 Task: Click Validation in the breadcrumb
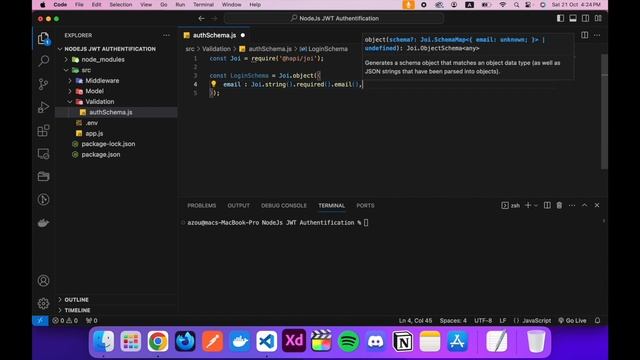click(x=216, y=49)
